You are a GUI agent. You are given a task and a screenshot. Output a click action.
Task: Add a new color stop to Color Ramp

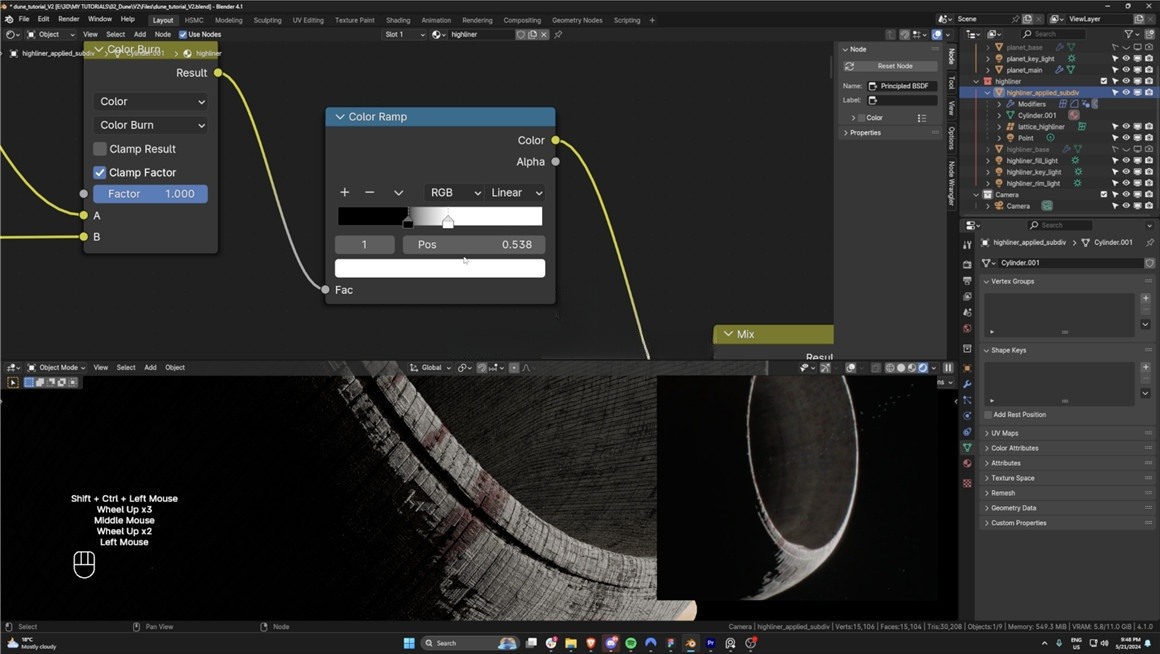[x=345, y=192]
